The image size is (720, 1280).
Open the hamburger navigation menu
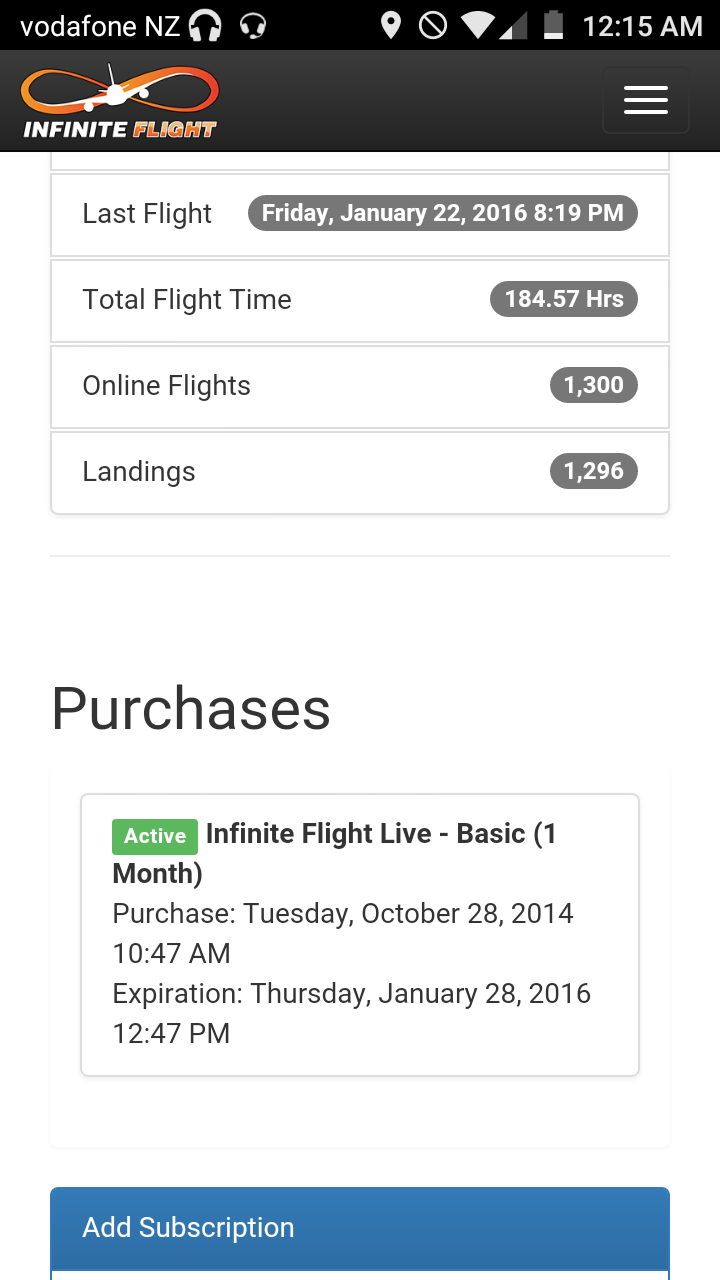[645, 100]
